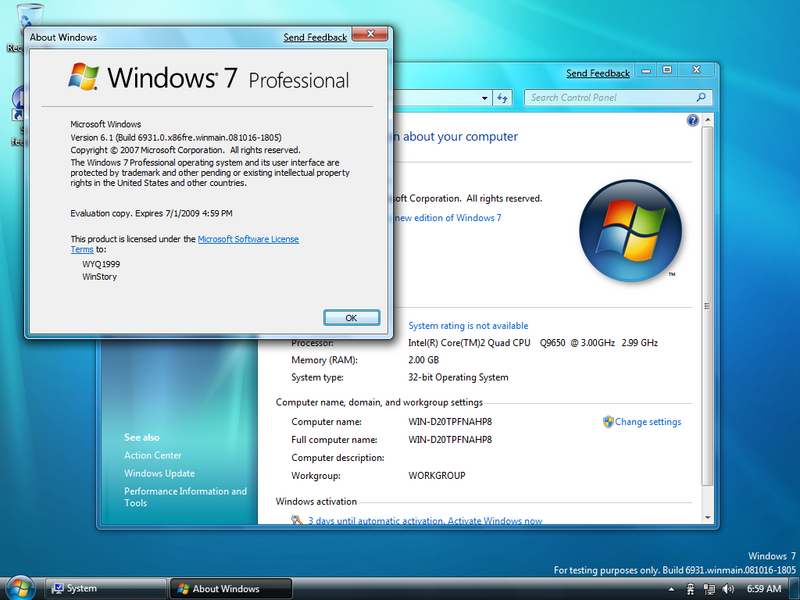This screenshot has width=800, height=600.
Task: Click 'System rating is not available' link
Action: 468,326
